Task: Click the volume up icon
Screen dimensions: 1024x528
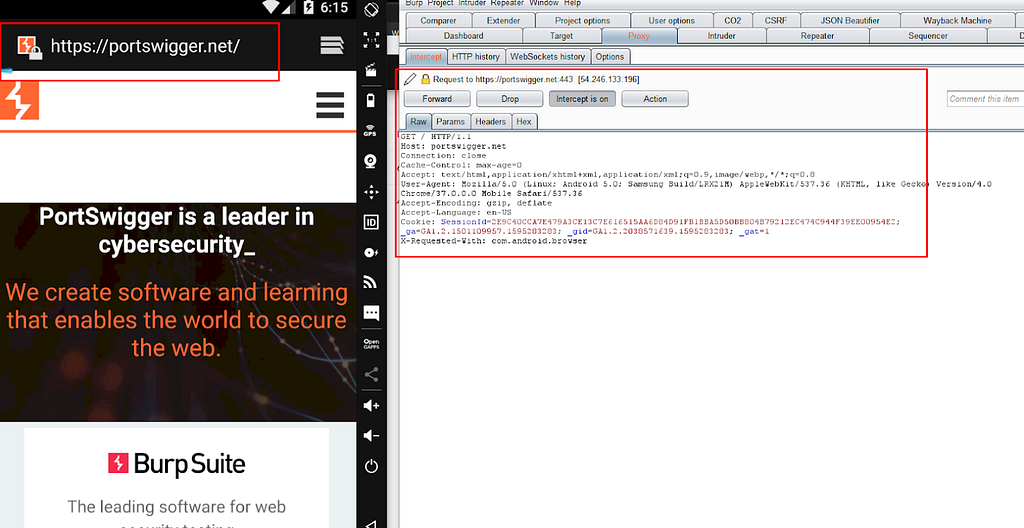Action: pyautogui.click(x=371, y=406)
